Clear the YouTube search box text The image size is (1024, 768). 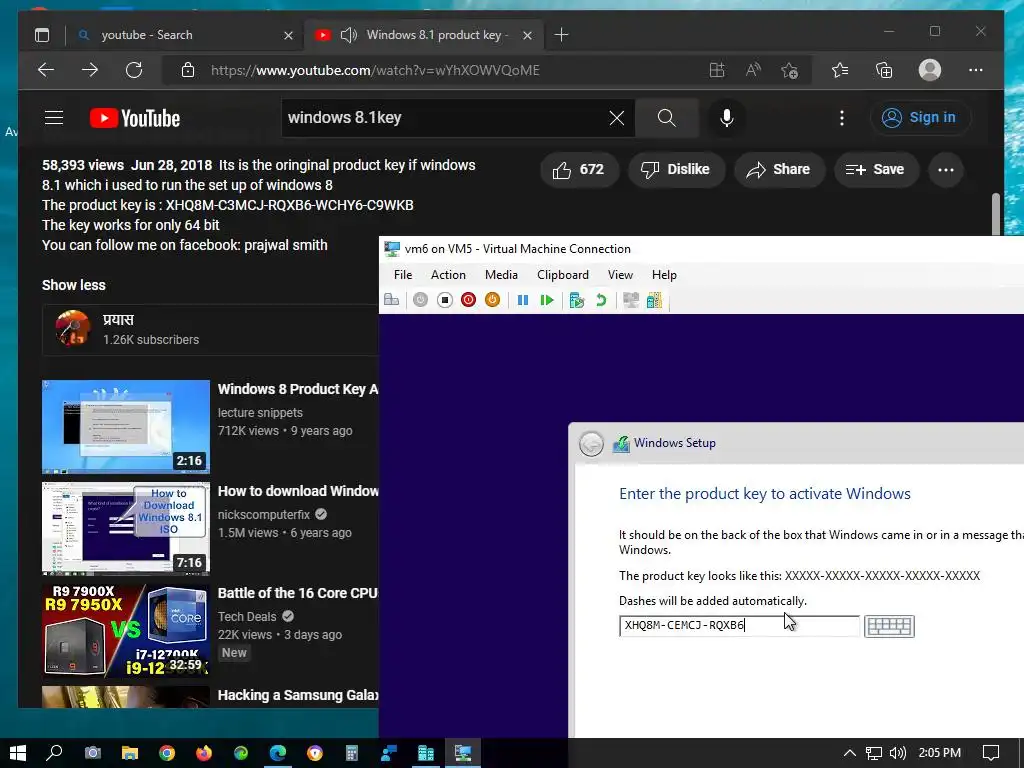[616, 118]
